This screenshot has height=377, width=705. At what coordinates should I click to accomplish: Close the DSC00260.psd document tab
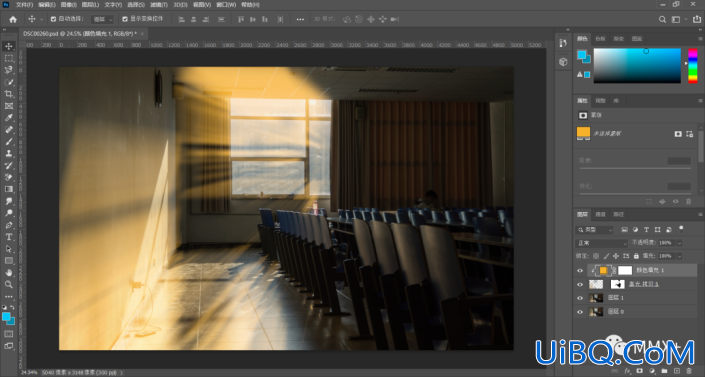(x=142, y=34)
